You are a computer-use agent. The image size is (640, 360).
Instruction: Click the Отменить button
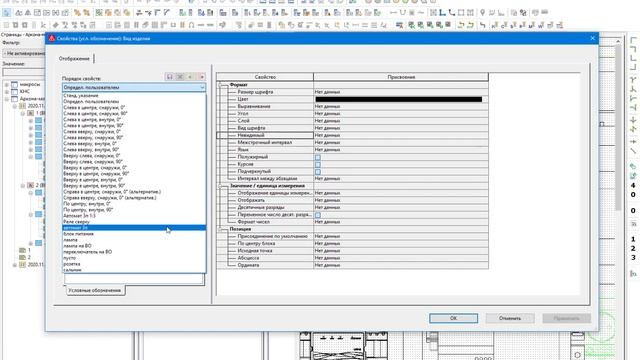click(510, 318)
